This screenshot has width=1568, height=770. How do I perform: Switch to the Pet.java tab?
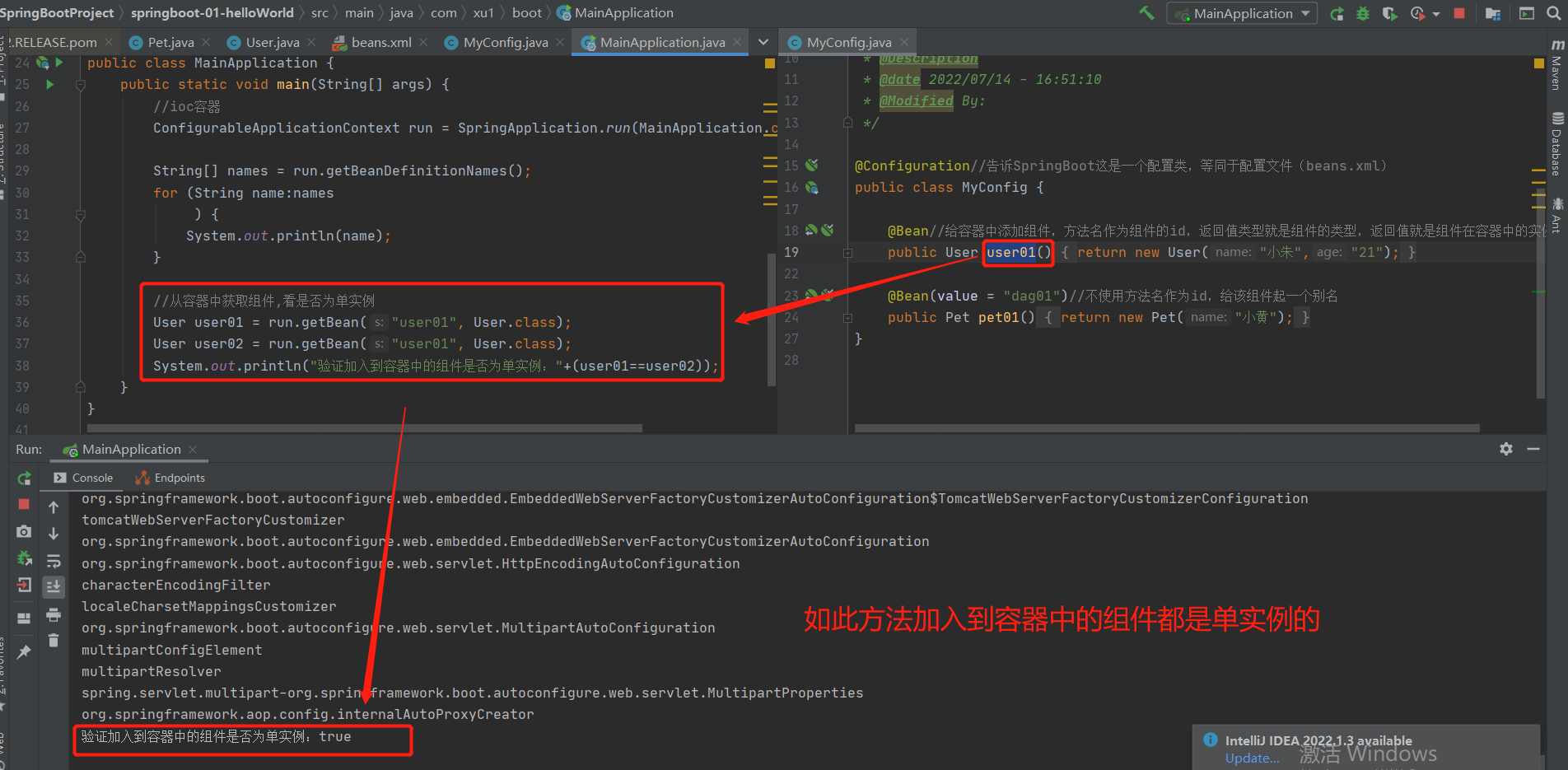click(170, 42)
